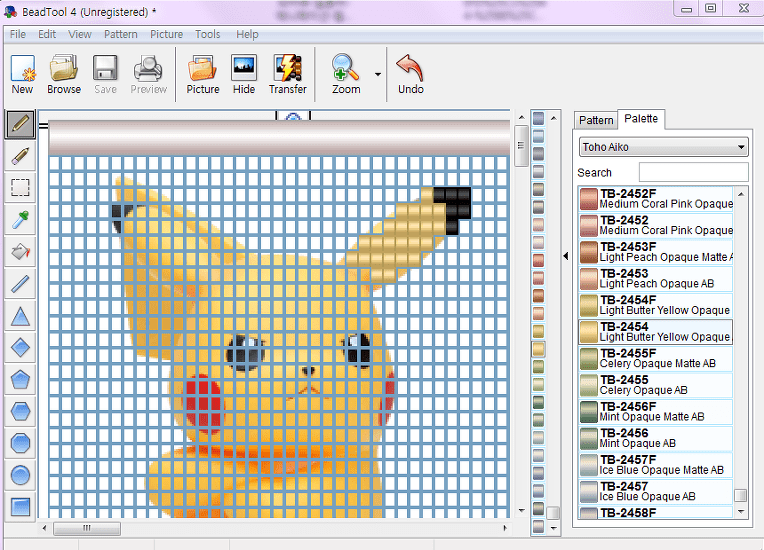Select the Eraser tool
This screenshot has height=550, width=764.
pyautogui.click(x=20, y=156)
